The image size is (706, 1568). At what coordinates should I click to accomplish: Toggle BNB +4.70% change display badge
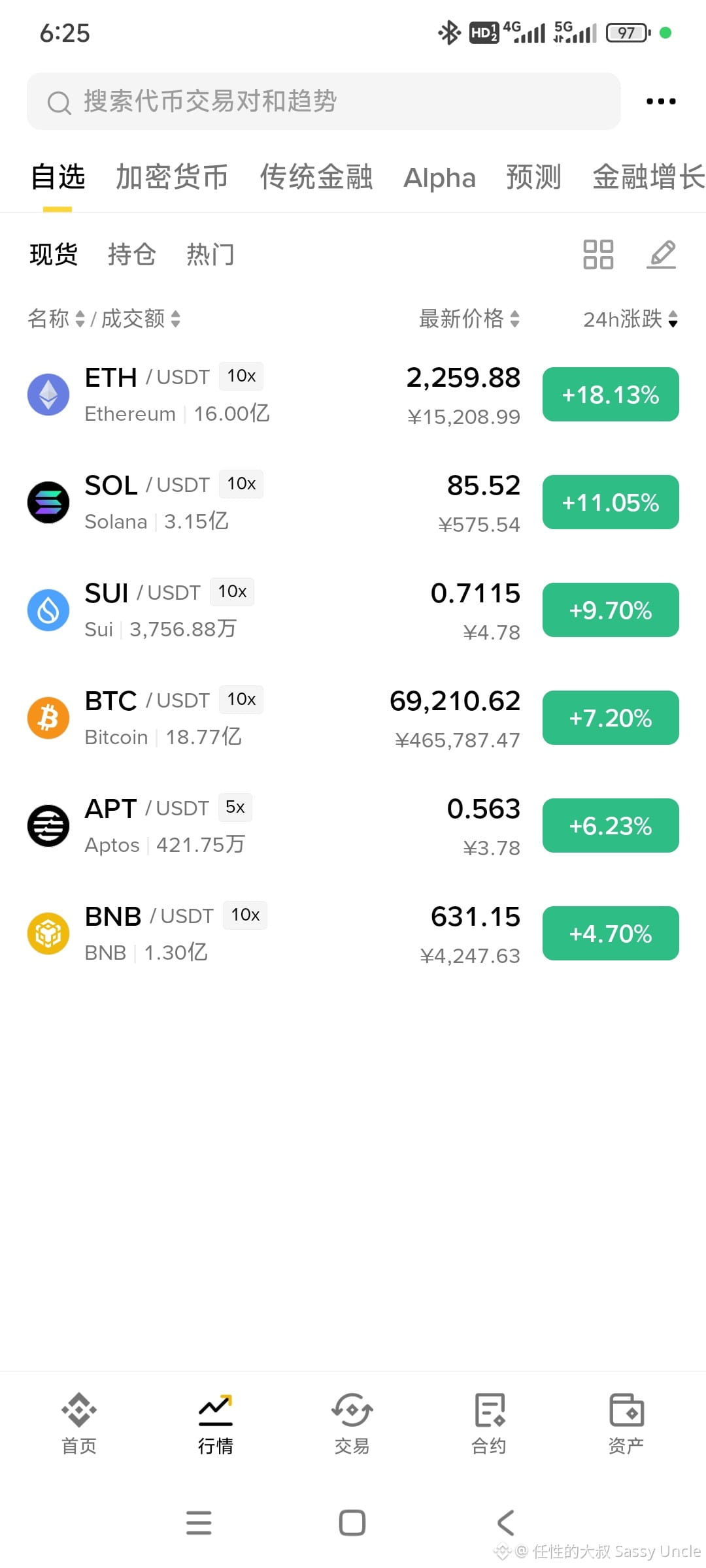(x=611, y=934)
